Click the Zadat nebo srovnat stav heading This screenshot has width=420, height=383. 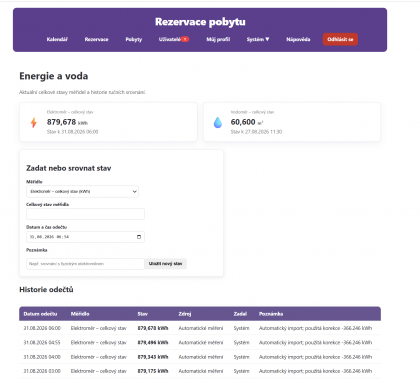(69, 168)
